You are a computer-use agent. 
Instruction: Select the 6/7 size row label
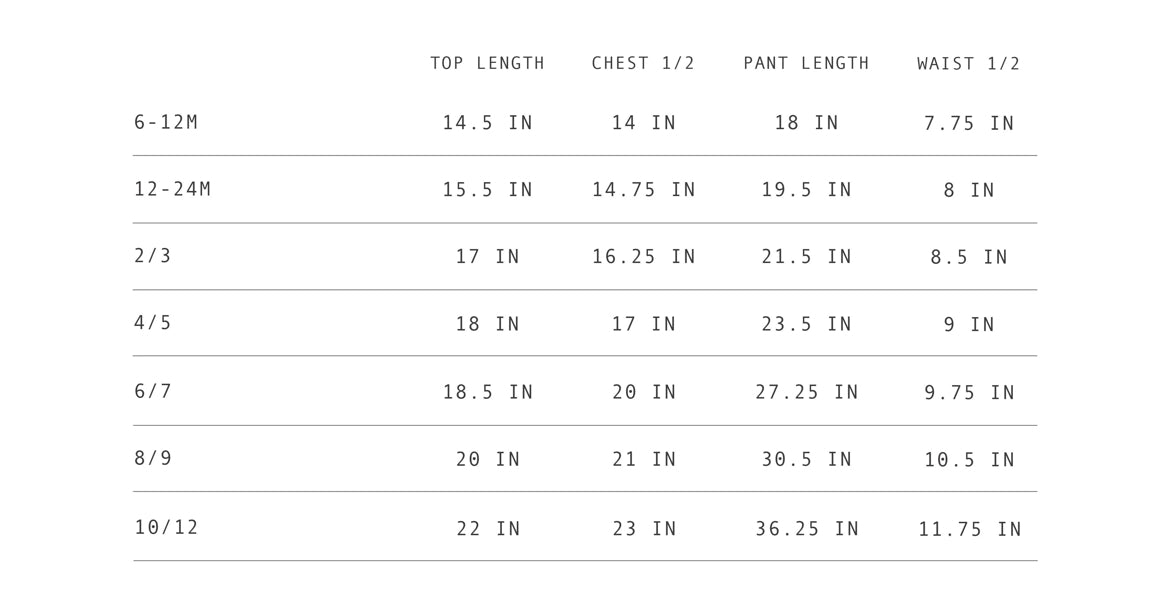pos(153,391)
